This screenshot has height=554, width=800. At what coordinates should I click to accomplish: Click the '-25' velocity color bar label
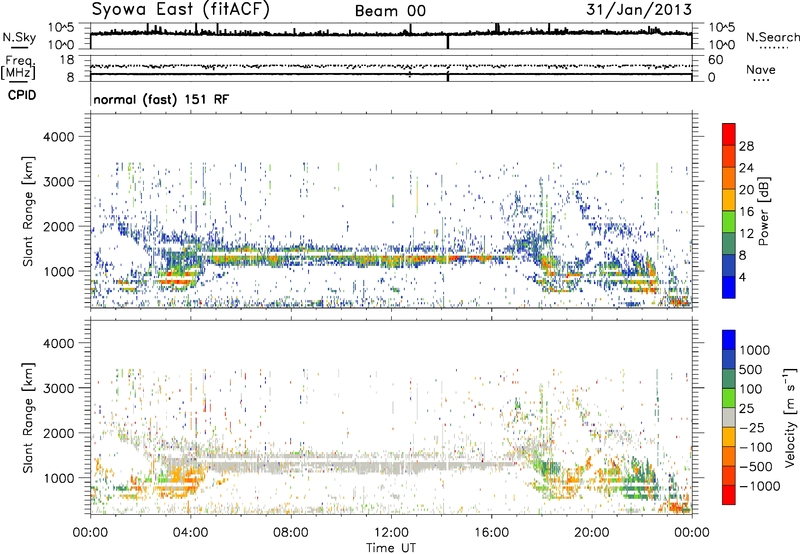tap(752, 427)
